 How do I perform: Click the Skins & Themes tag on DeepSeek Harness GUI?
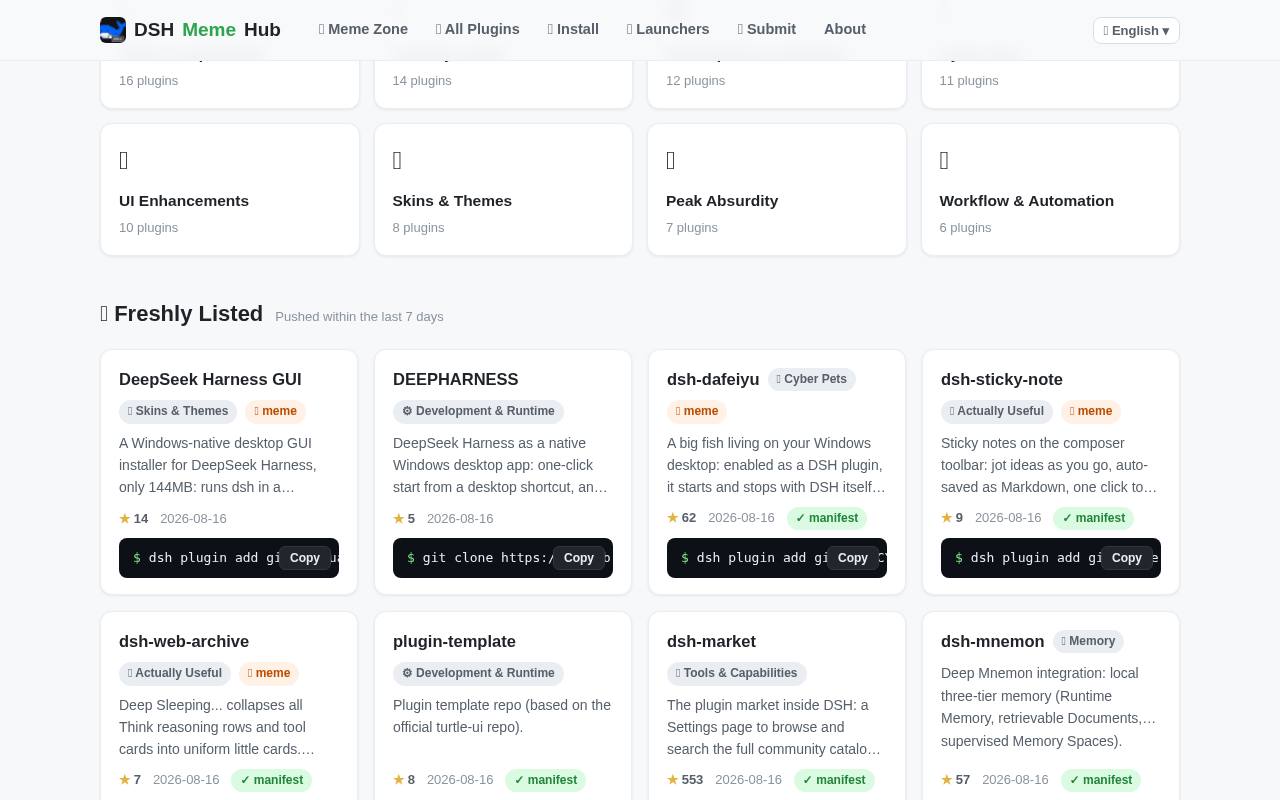(178, 411)
